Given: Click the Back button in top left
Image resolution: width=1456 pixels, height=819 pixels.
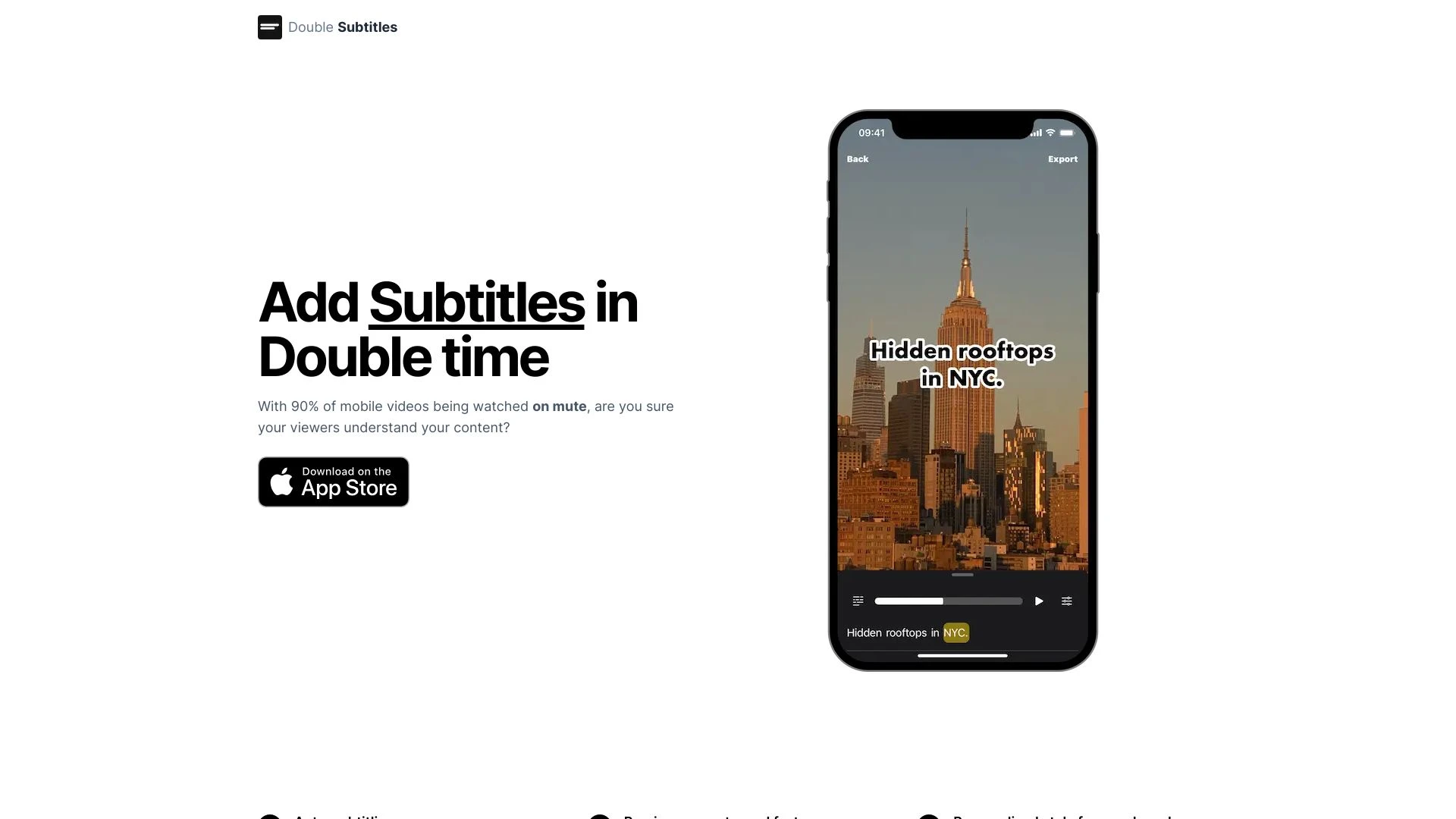Looking at the screenshot, I should [857, 158].
